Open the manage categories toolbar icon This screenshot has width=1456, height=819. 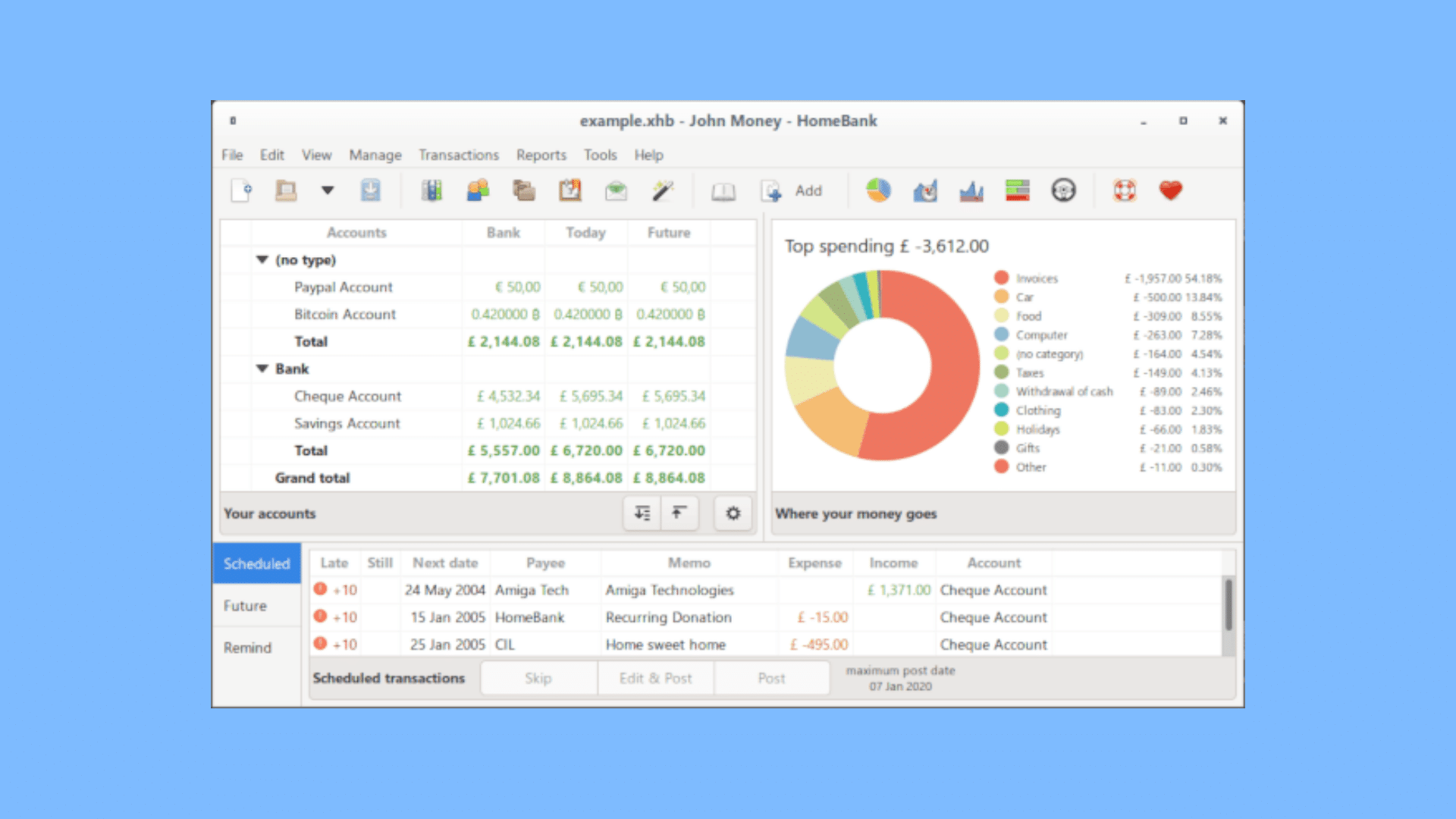pos(524,190)
